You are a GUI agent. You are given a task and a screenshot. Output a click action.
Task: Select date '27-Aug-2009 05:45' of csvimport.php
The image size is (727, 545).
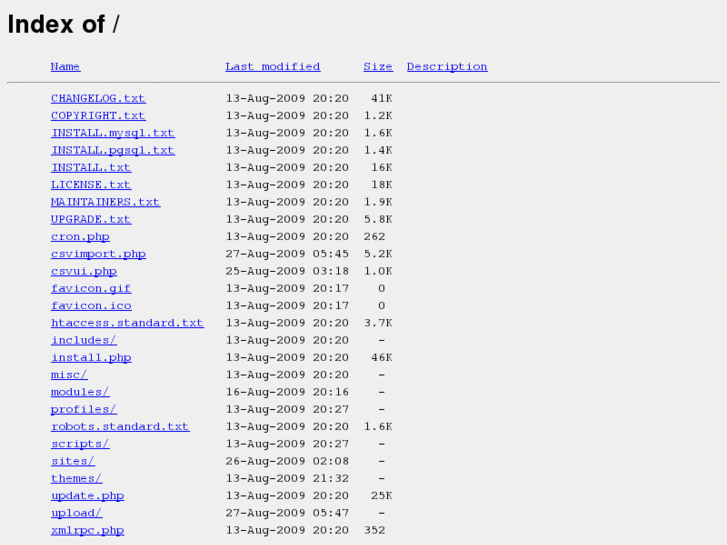click(287, 254)
